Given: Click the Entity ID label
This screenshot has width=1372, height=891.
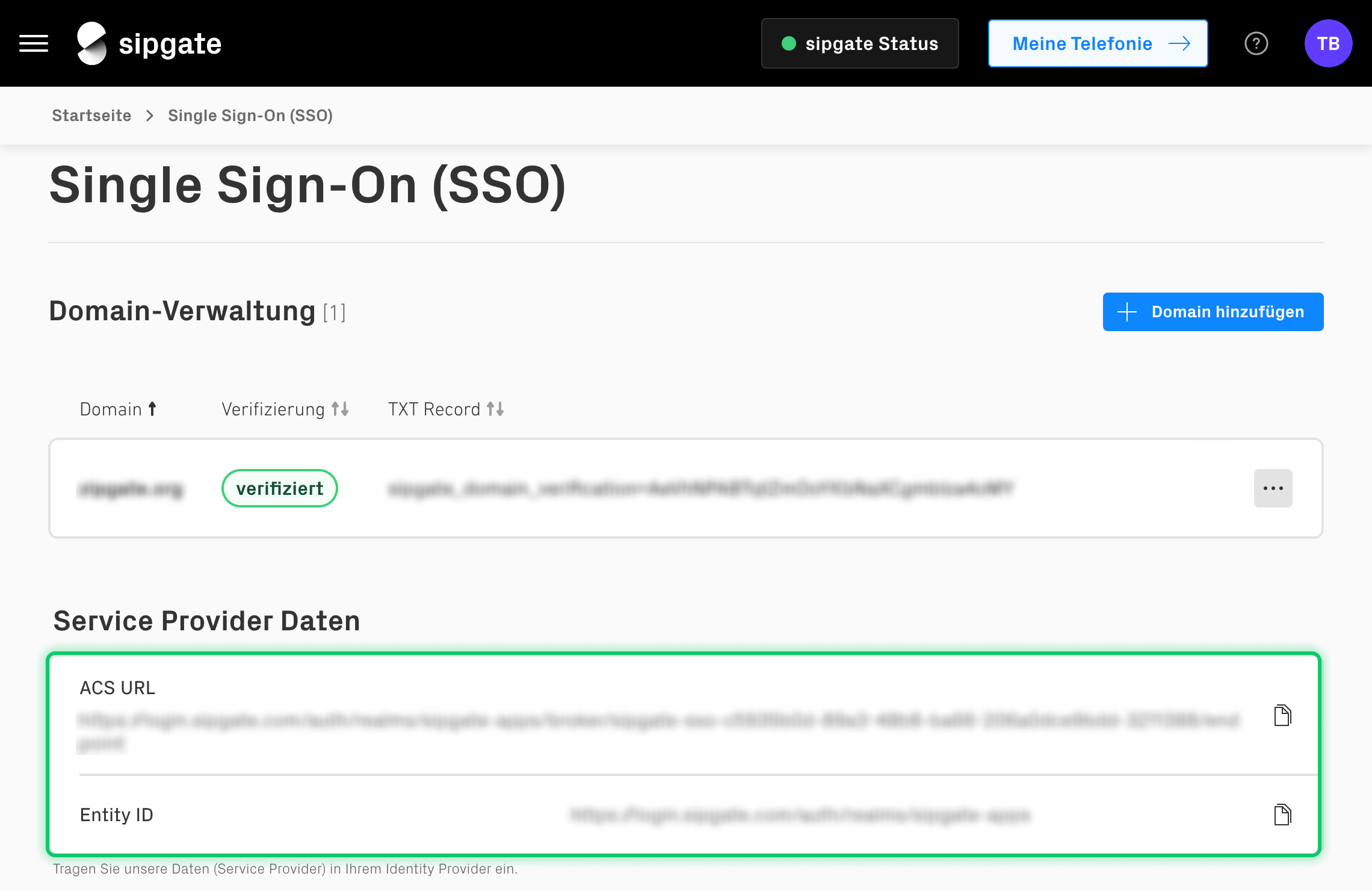Looking at the screenshot, I should (x=116, y=815).
